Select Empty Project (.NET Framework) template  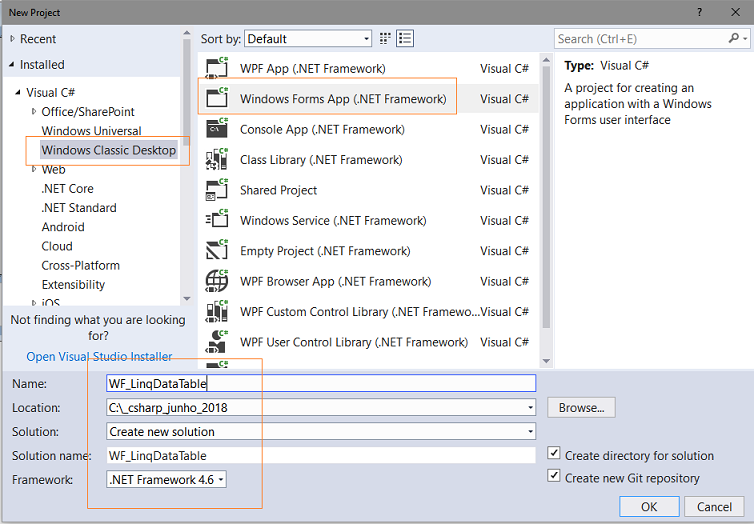coord(368,250)
